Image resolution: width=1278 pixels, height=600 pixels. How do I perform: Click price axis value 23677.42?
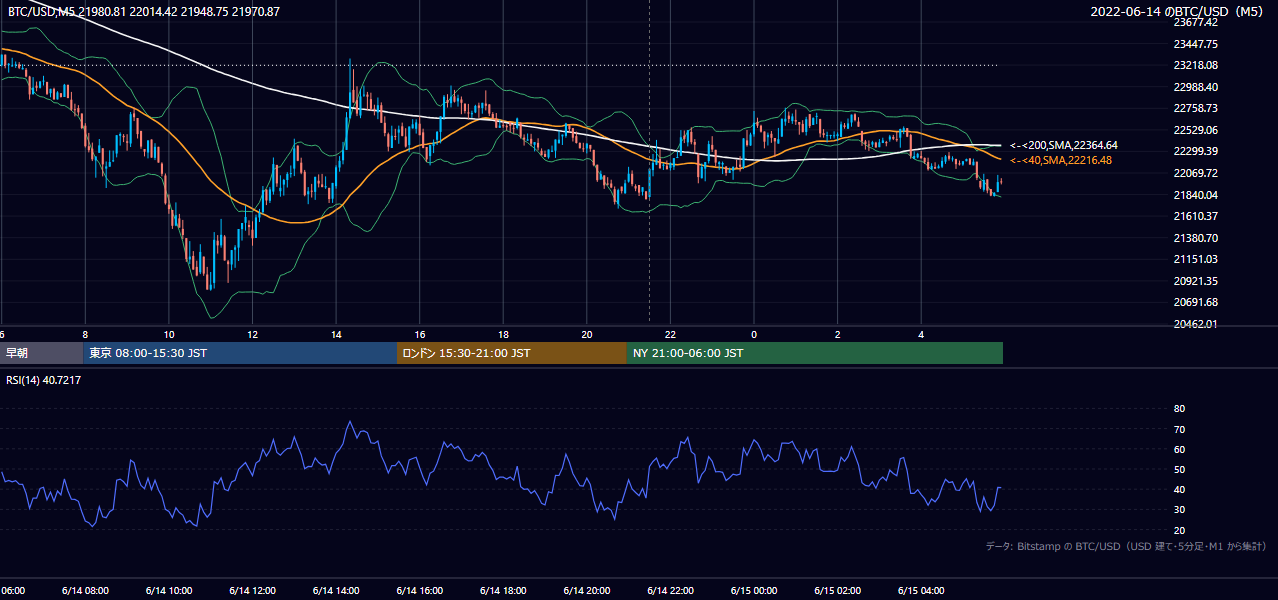pos(1195,22)
